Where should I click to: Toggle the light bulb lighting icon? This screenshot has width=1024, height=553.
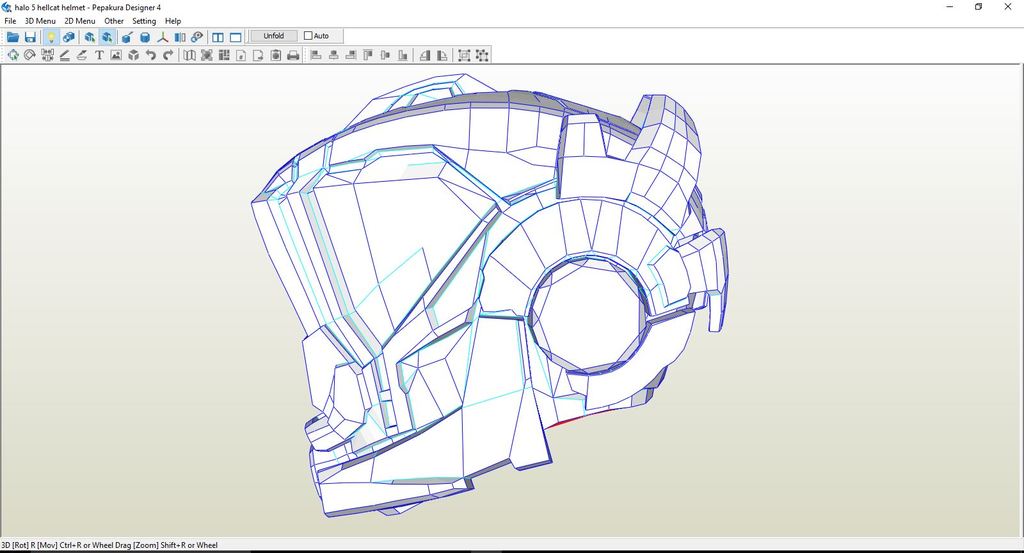(x=51, y=37)
